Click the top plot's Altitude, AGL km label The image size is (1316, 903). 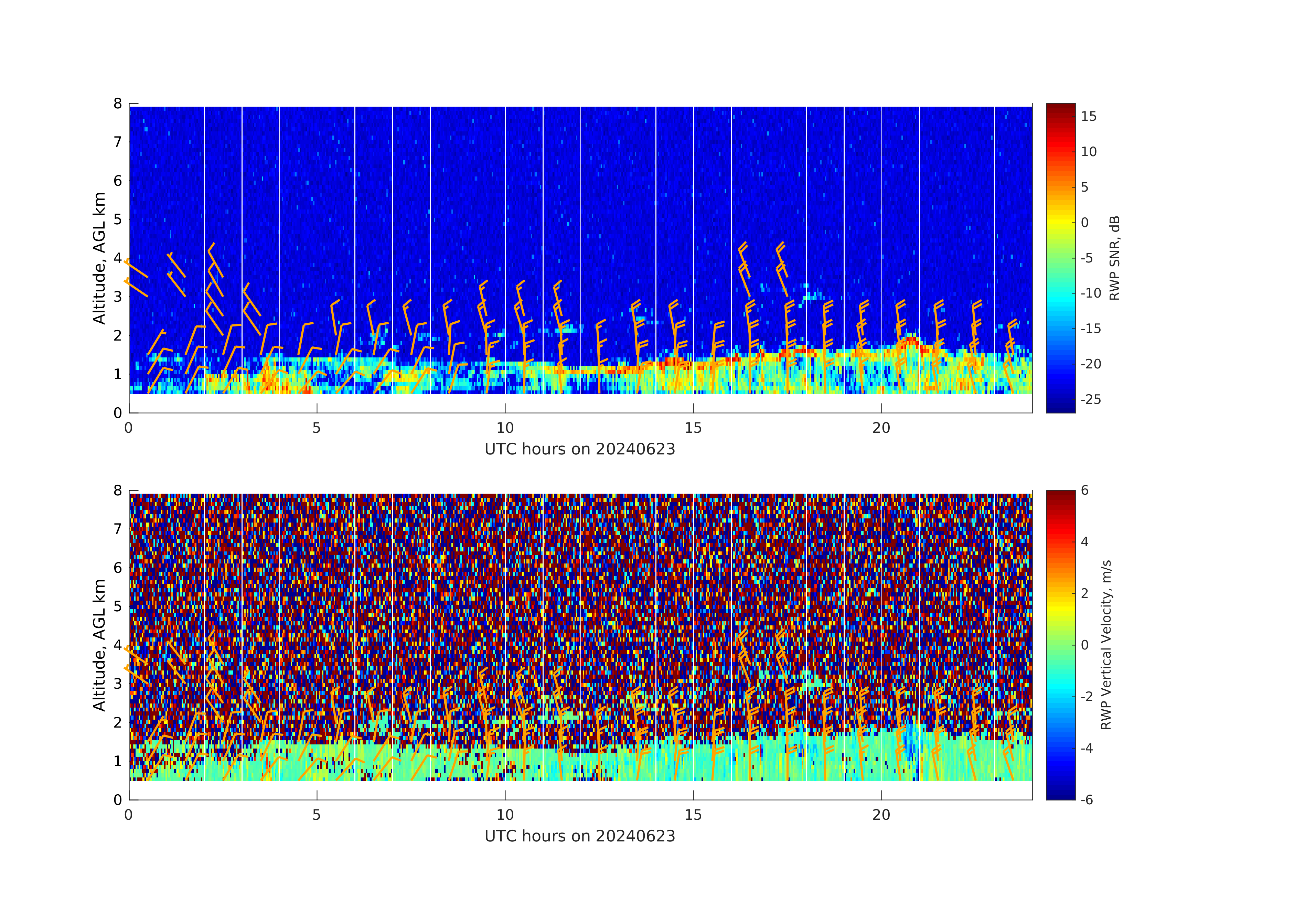click(99, 258)
